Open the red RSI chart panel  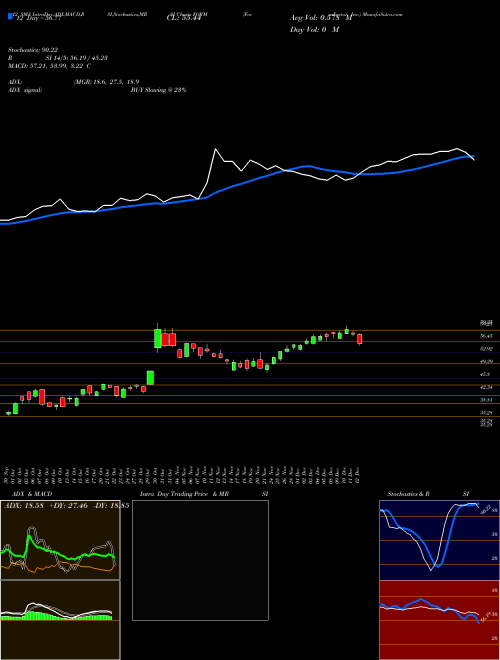coord(439,620)
